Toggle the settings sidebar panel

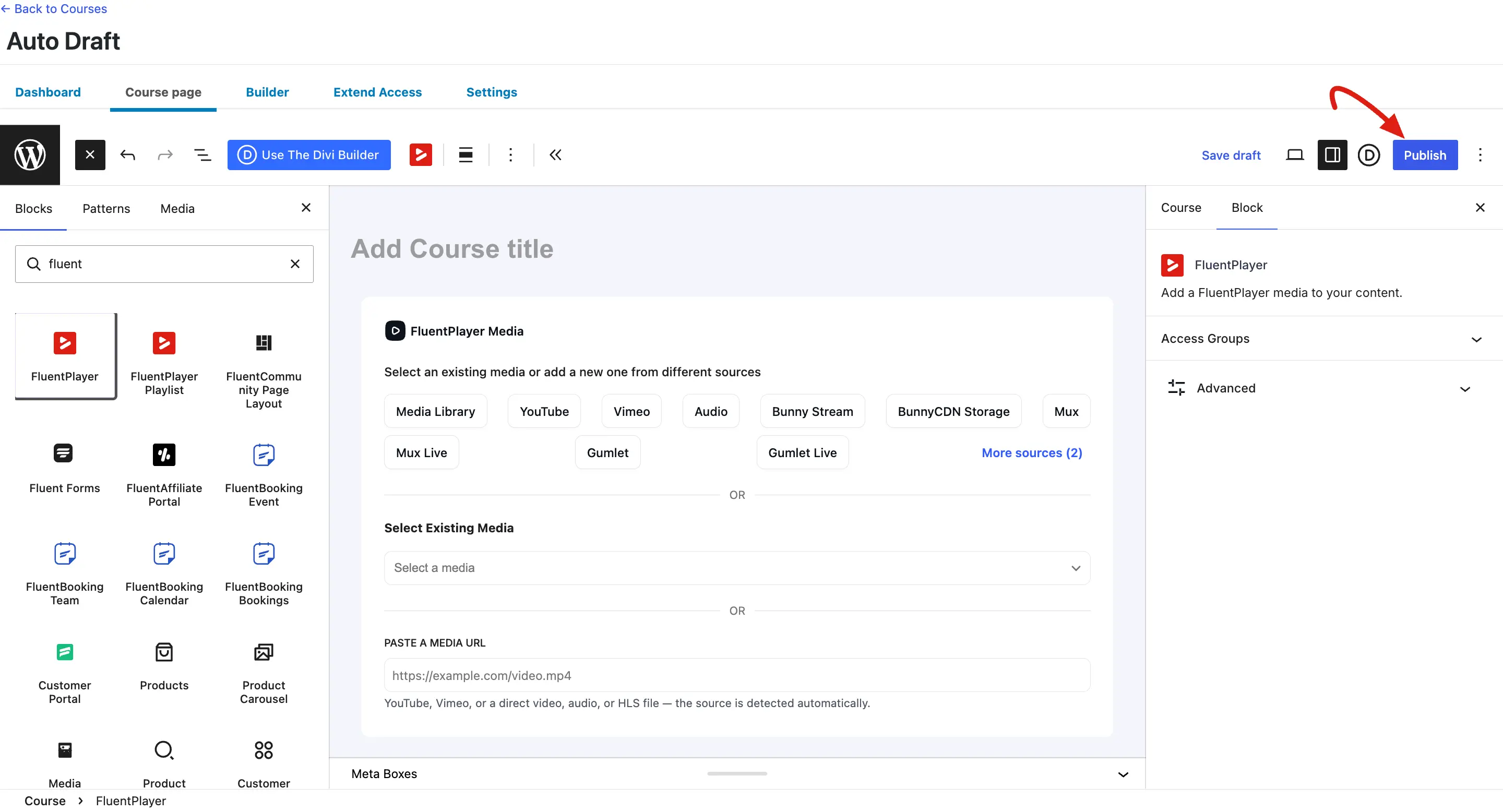1332,154
